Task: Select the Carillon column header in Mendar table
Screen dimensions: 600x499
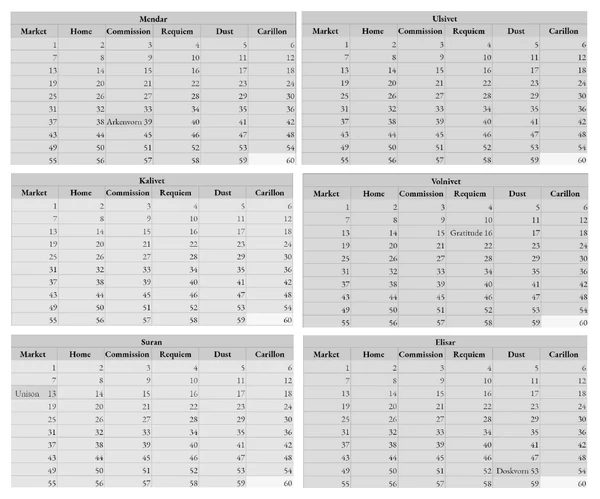Action: coord(272,31)
